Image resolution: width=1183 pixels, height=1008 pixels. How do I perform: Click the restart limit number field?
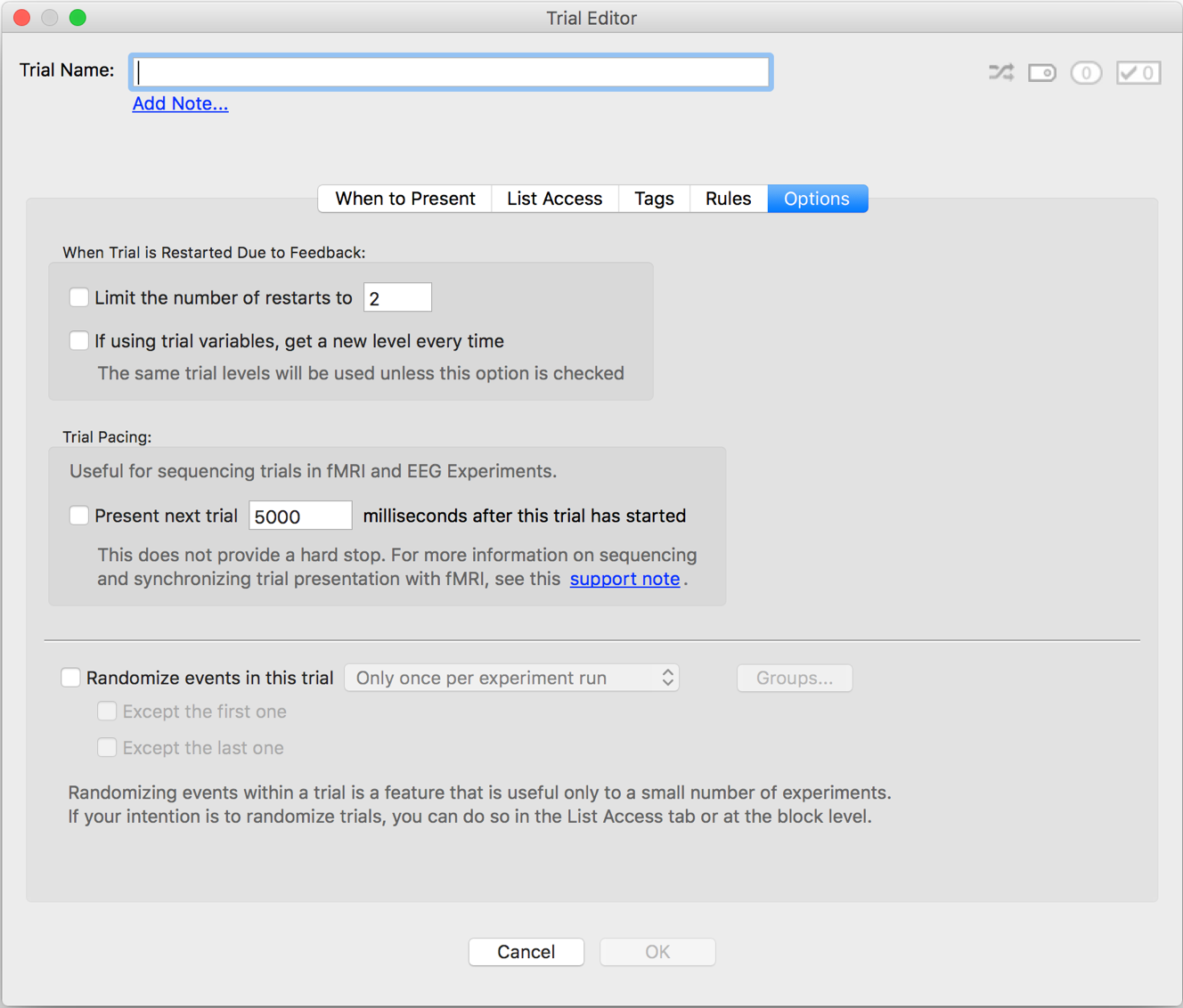coord(397,298)
